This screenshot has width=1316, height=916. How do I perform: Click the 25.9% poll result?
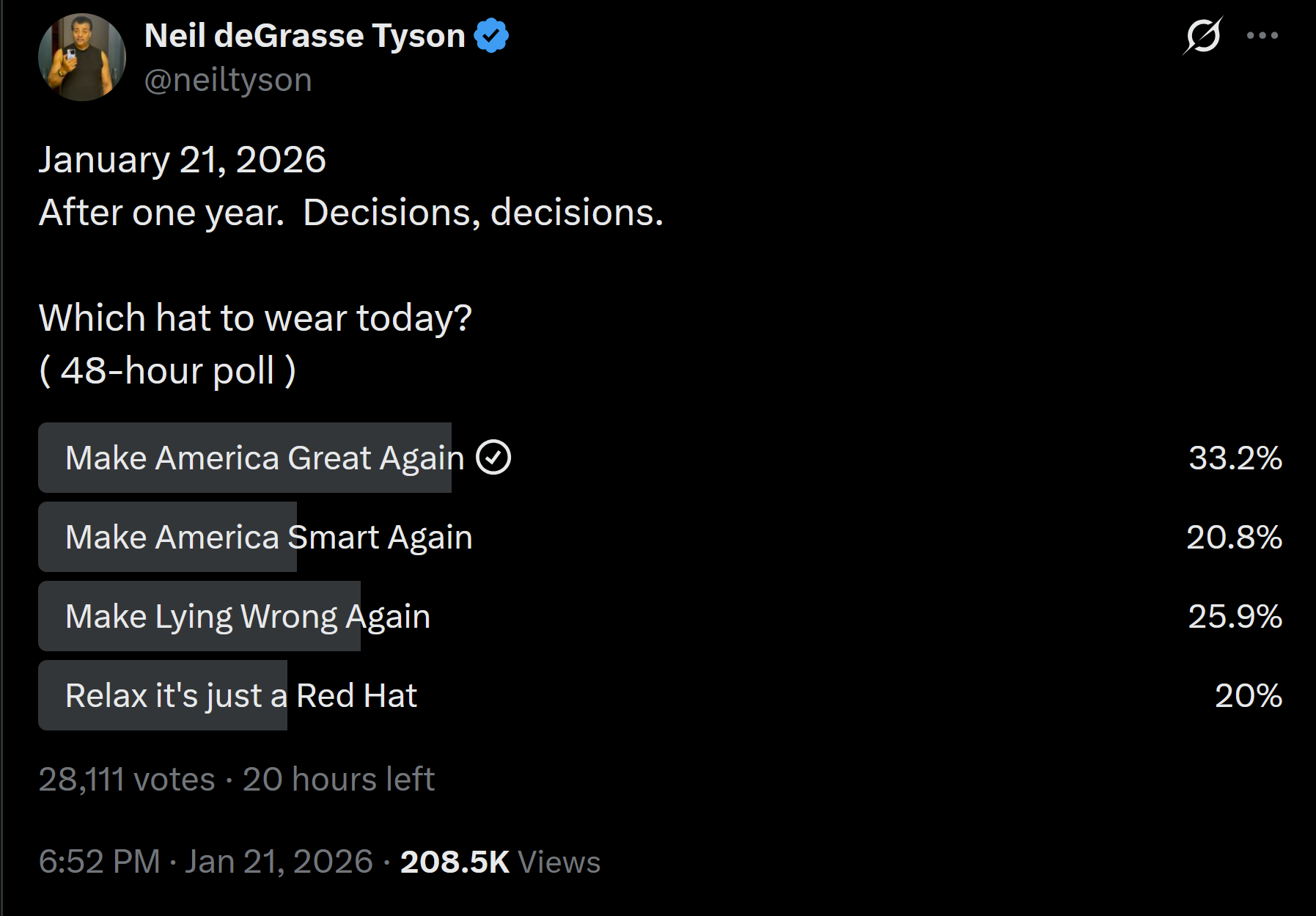click(1235, 616)
